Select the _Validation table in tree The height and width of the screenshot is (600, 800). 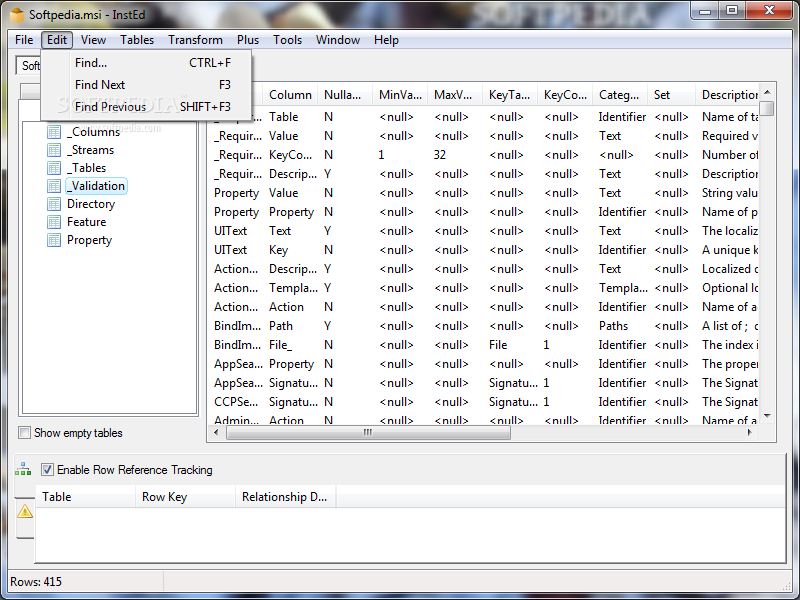pyautogui.click(x=96, y=186)
